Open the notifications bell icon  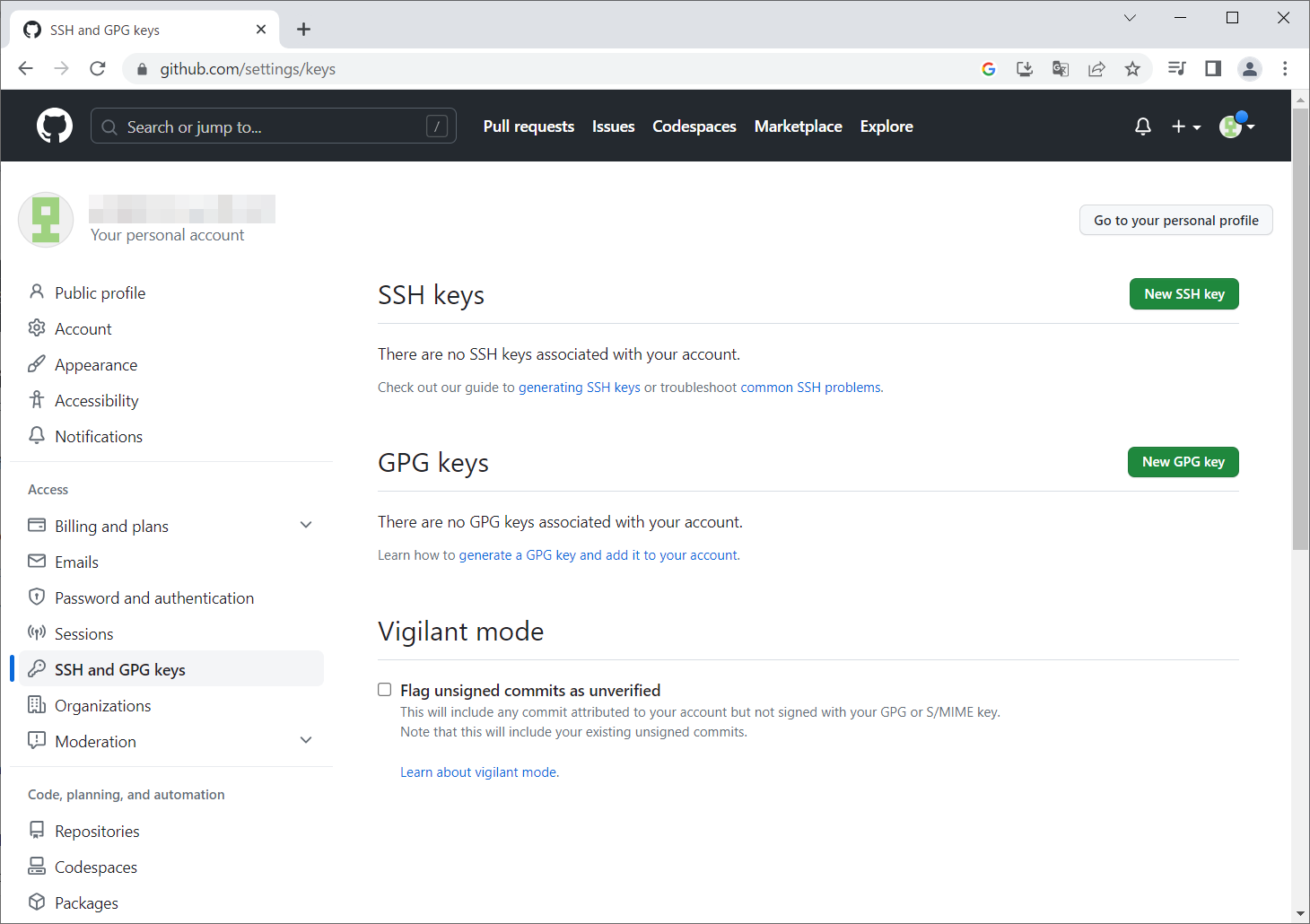pyautogui.click(x=1142, y=126)
